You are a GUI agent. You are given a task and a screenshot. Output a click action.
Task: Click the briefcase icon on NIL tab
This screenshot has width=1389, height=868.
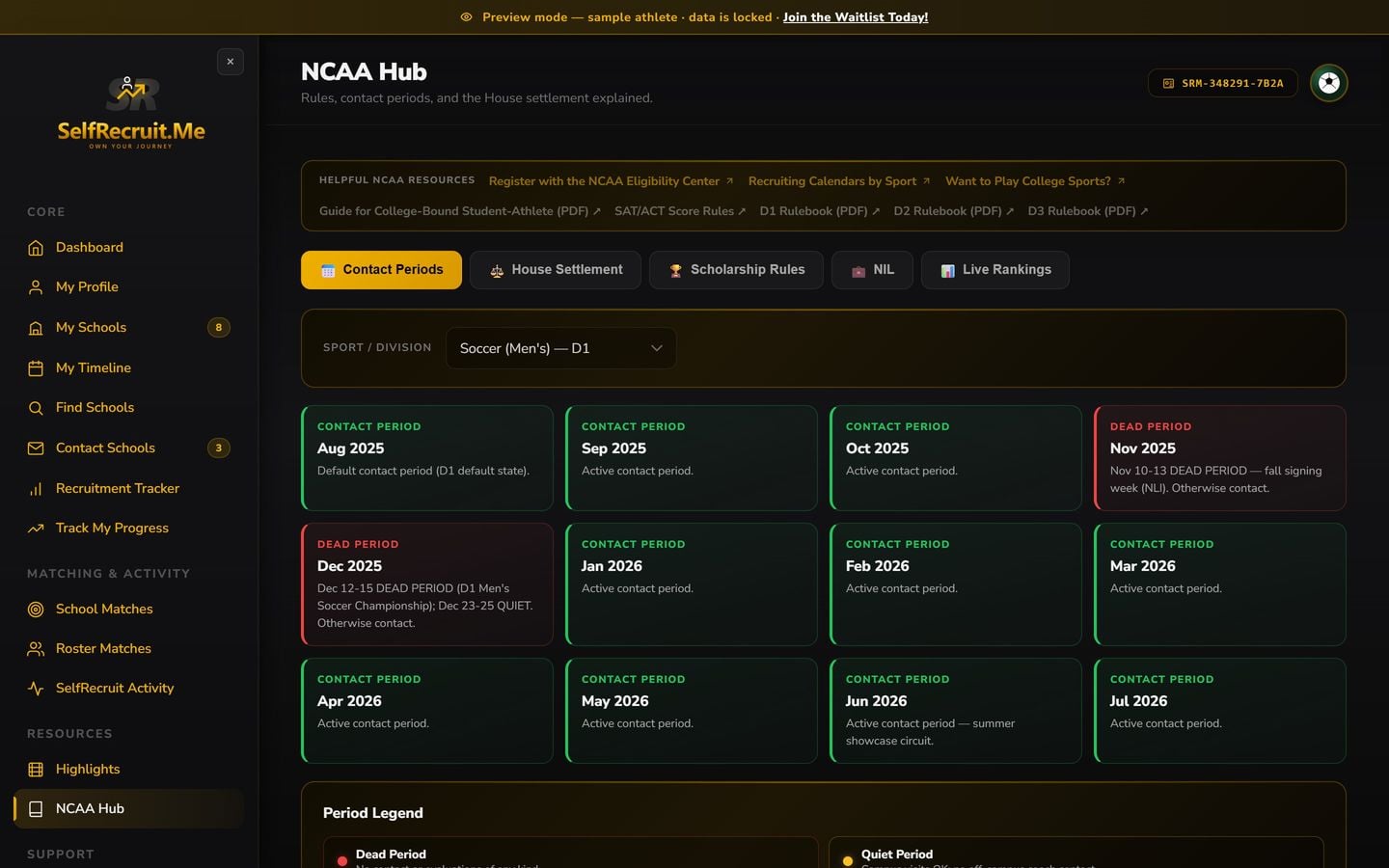[858, 271]
